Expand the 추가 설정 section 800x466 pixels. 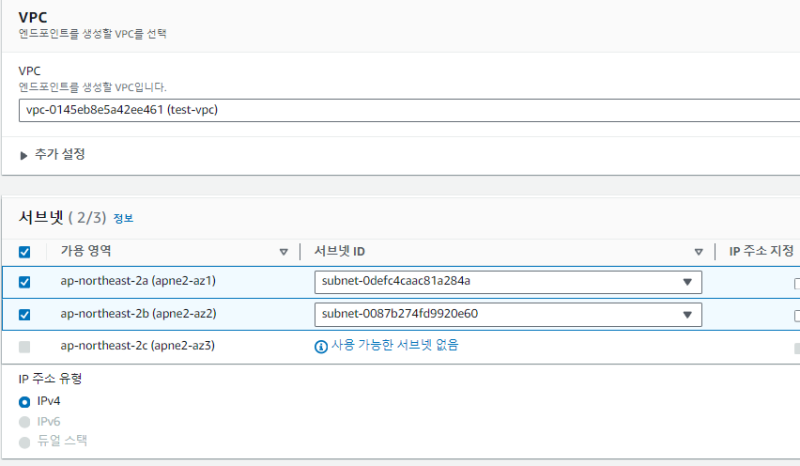[53, 154]
